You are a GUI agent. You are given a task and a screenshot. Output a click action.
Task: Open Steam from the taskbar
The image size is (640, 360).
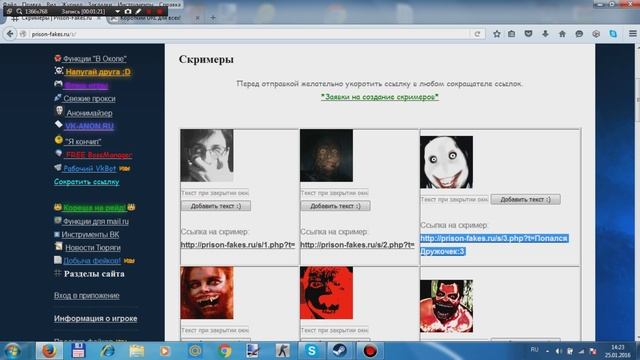[340, 351]
